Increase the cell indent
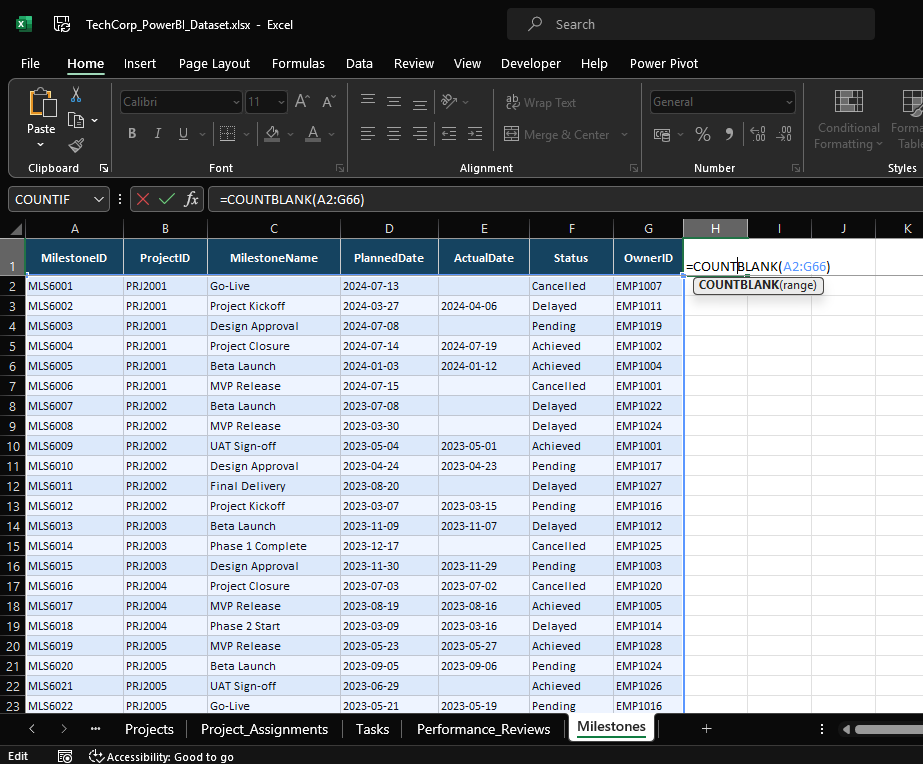Image resolution: width=923 pixels, height=764 pixels. (x=475, y=134)
